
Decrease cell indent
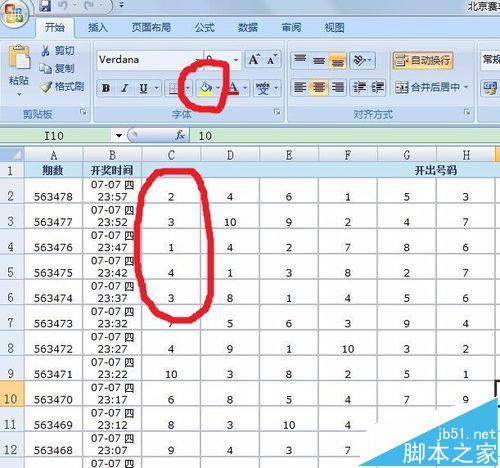[x=360, y=87]
